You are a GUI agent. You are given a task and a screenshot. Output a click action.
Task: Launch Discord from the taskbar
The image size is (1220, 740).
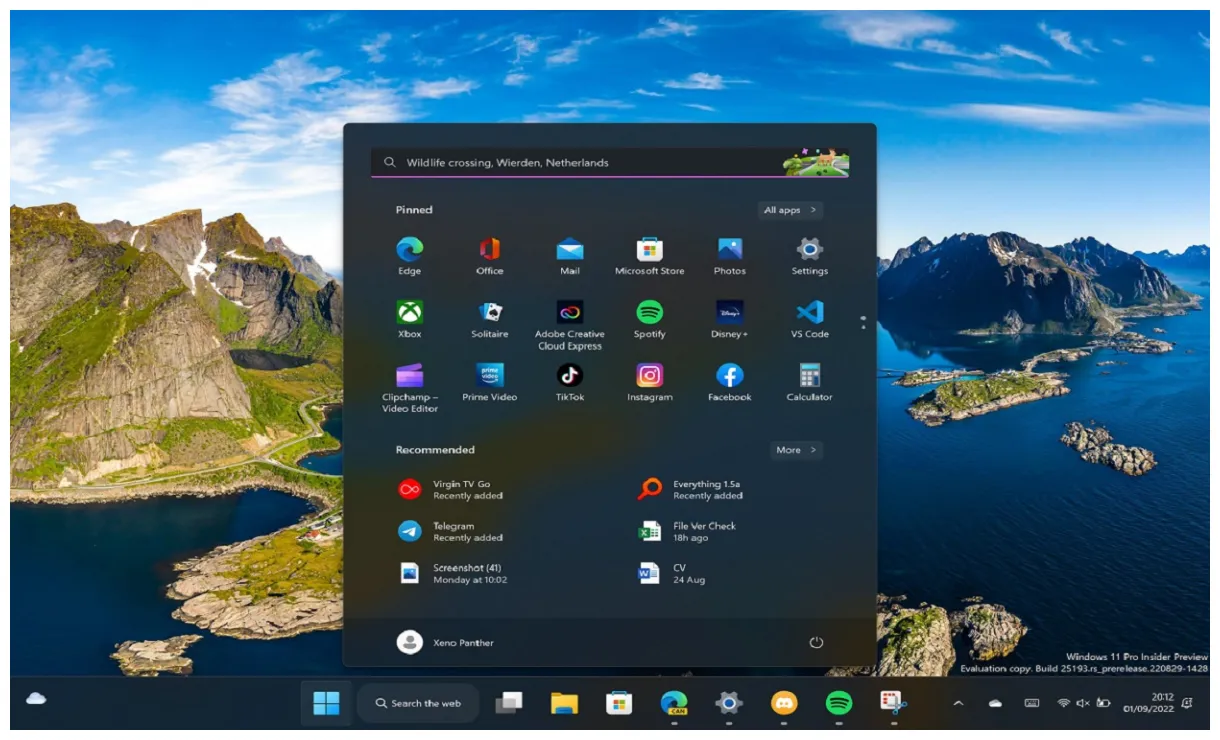[x=784, y=703]
